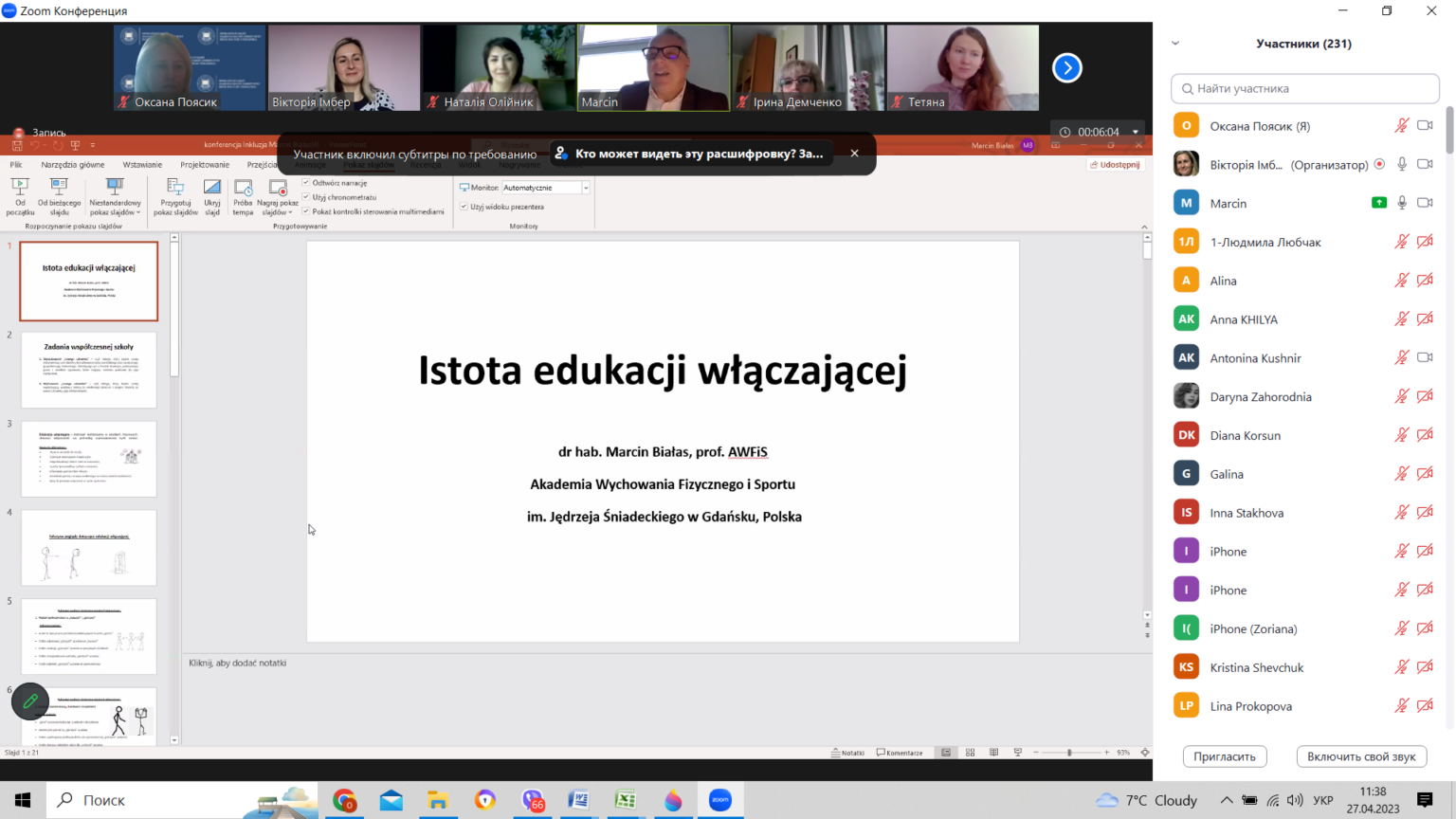Open the Monitor Automatycznie dropdown
Image resolution: width=1456 pixels, height=819 pixels.
(586, 188)
